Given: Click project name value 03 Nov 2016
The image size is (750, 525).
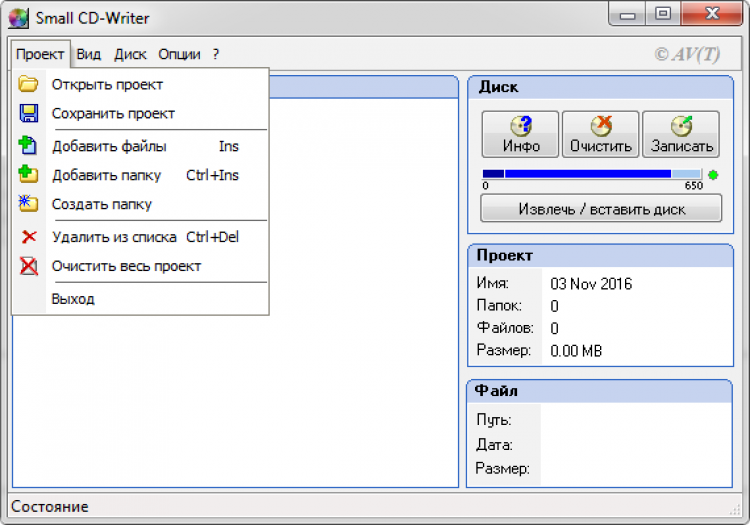Looking at the screenshot, I should click(x=591, y=284).
